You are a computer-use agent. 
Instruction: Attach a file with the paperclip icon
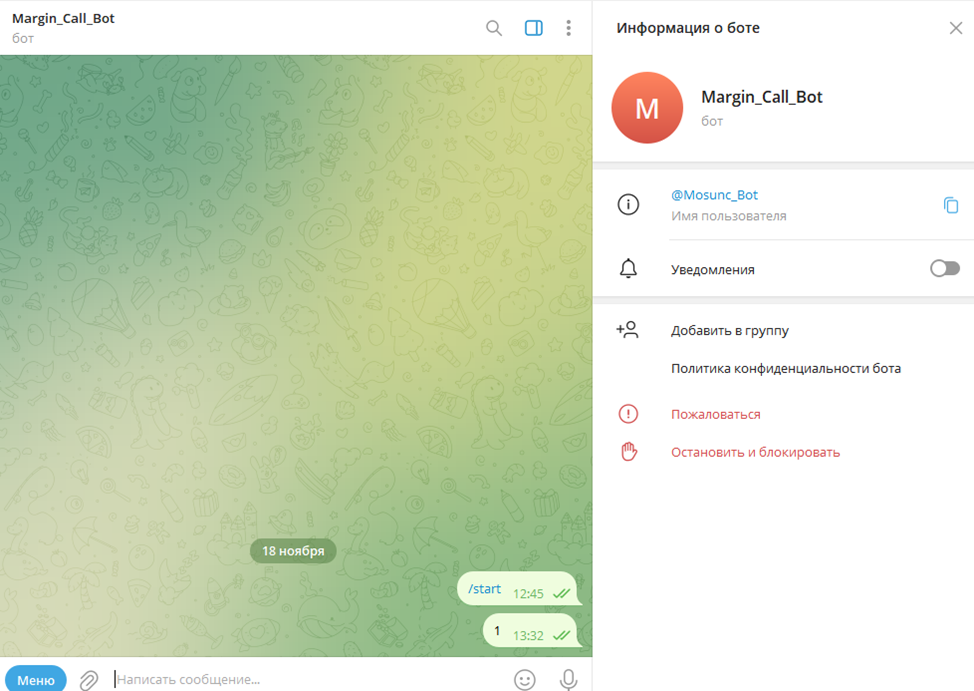tap(89, 680)
